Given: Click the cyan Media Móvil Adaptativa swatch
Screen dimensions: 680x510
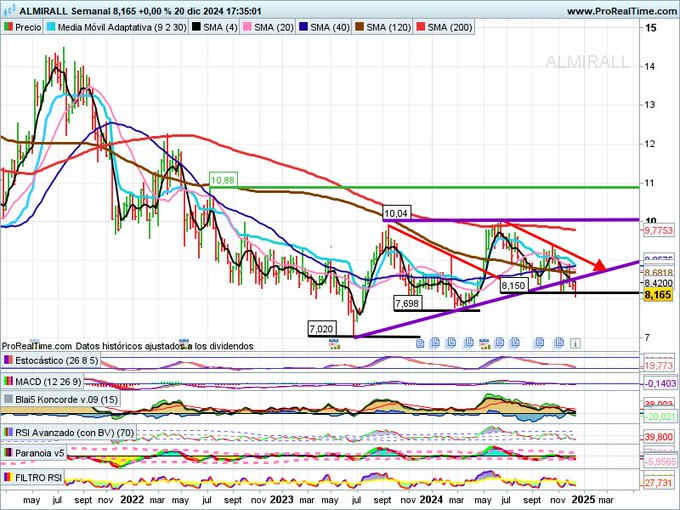Looking at the screenshot, I should point(51,27).
